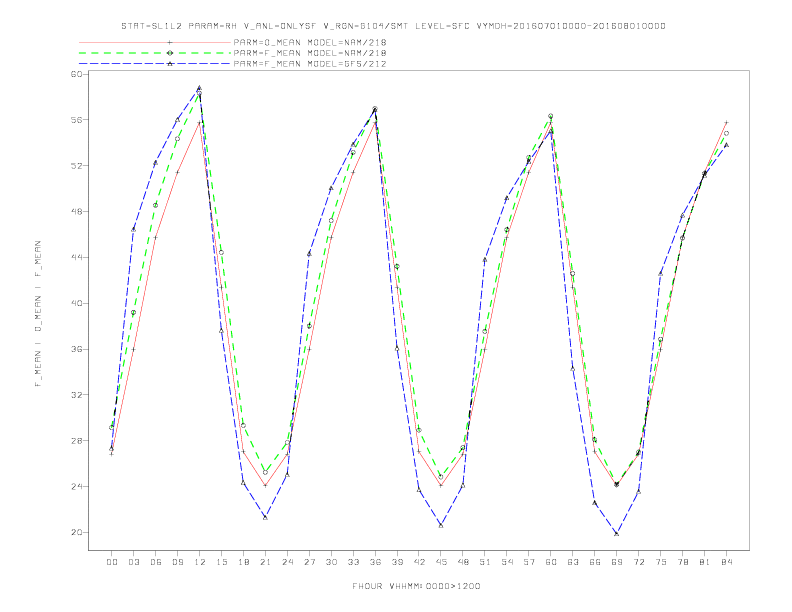Click y-axis tick label 36
Image resolution: width=792 pixels, height=612 pixels.
(x=76, y=349)
